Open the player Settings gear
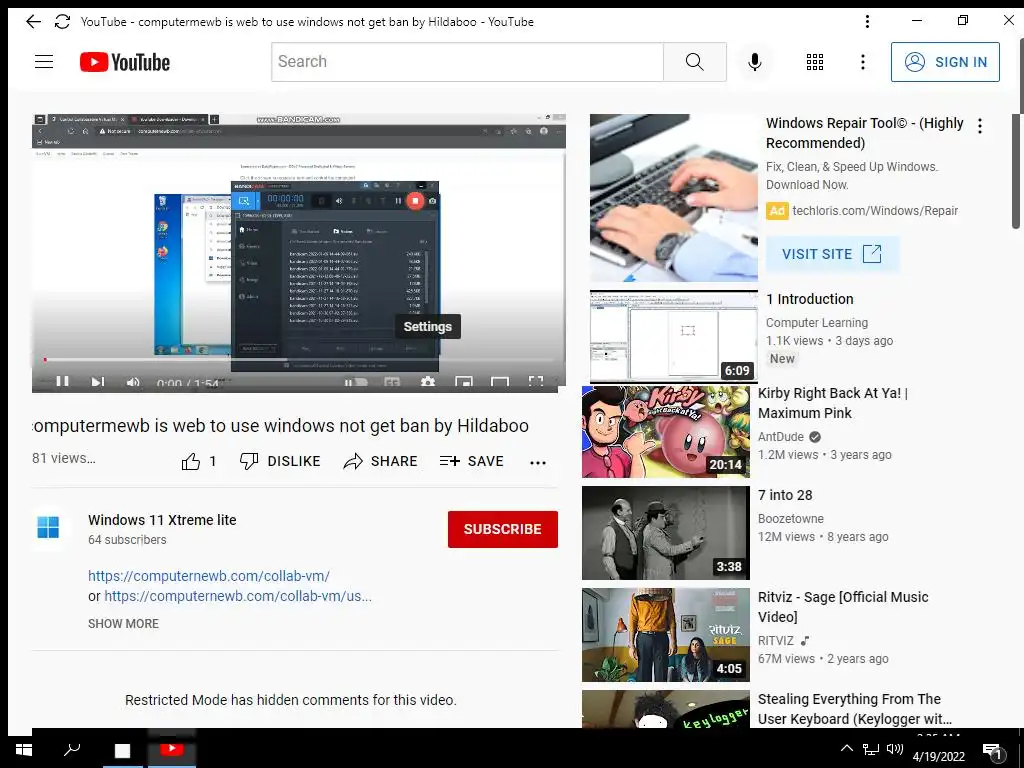Viewport: 1024px width, 768px height. click(x=428, y=382)
